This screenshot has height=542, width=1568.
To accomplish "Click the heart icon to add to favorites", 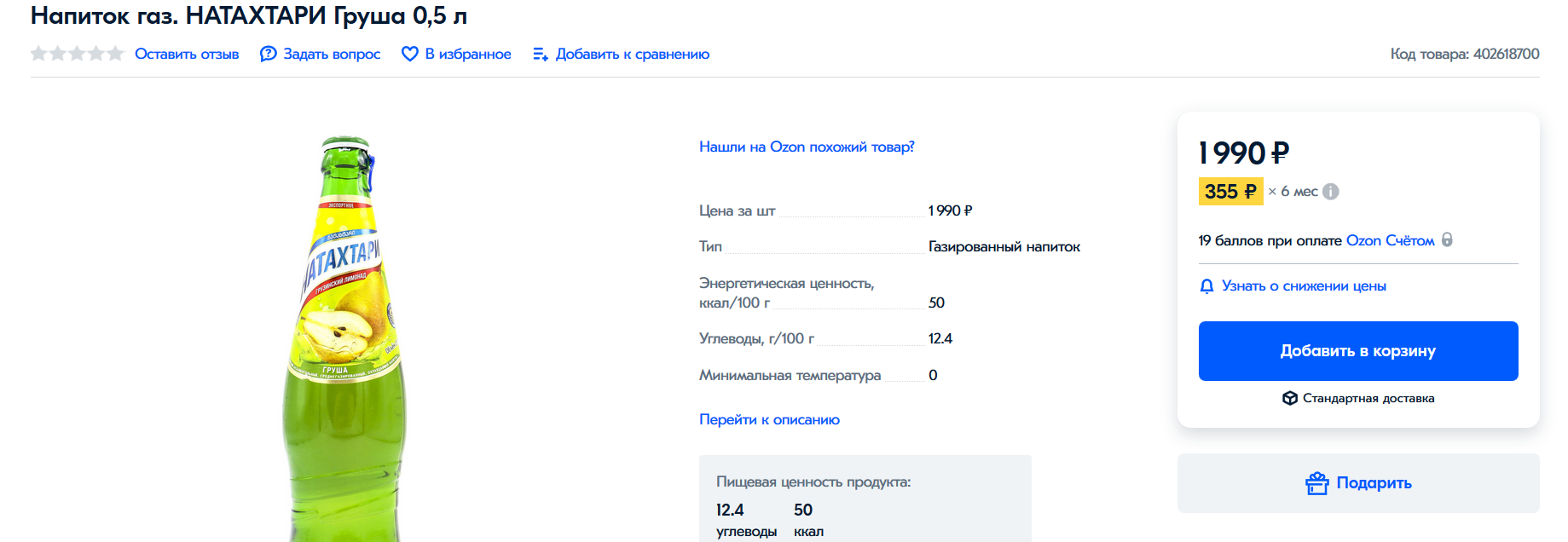I will tap(409, 54).
